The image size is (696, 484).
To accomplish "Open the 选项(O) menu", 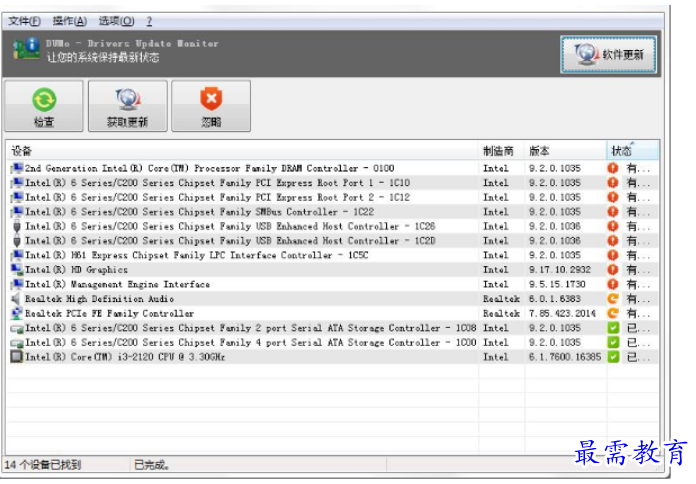I will (116, 21).
